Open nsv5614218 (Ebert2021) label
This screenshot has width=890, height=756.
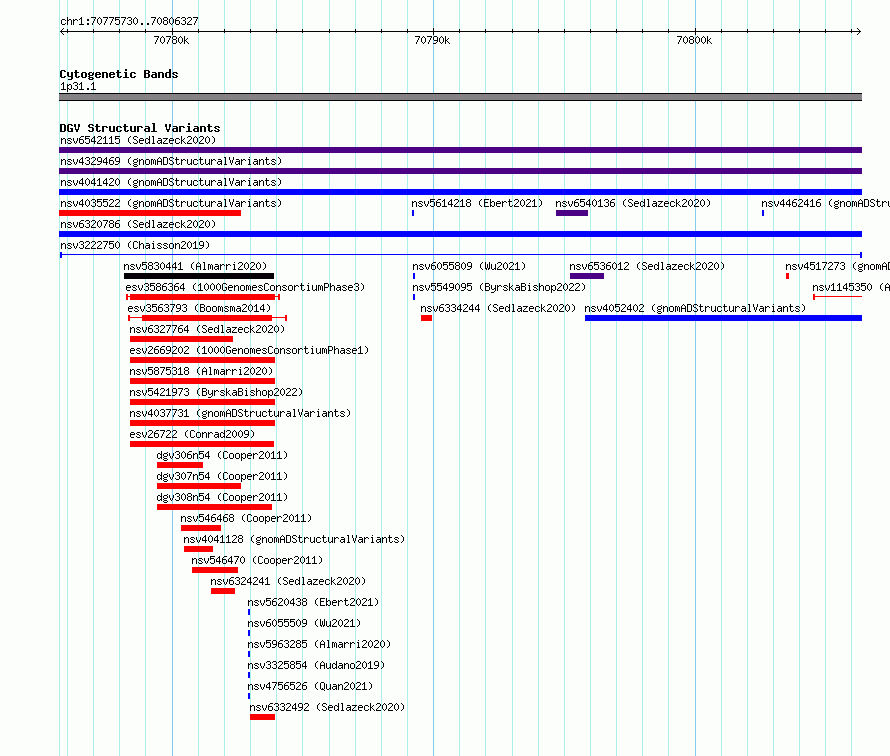[x=477, y=203]
